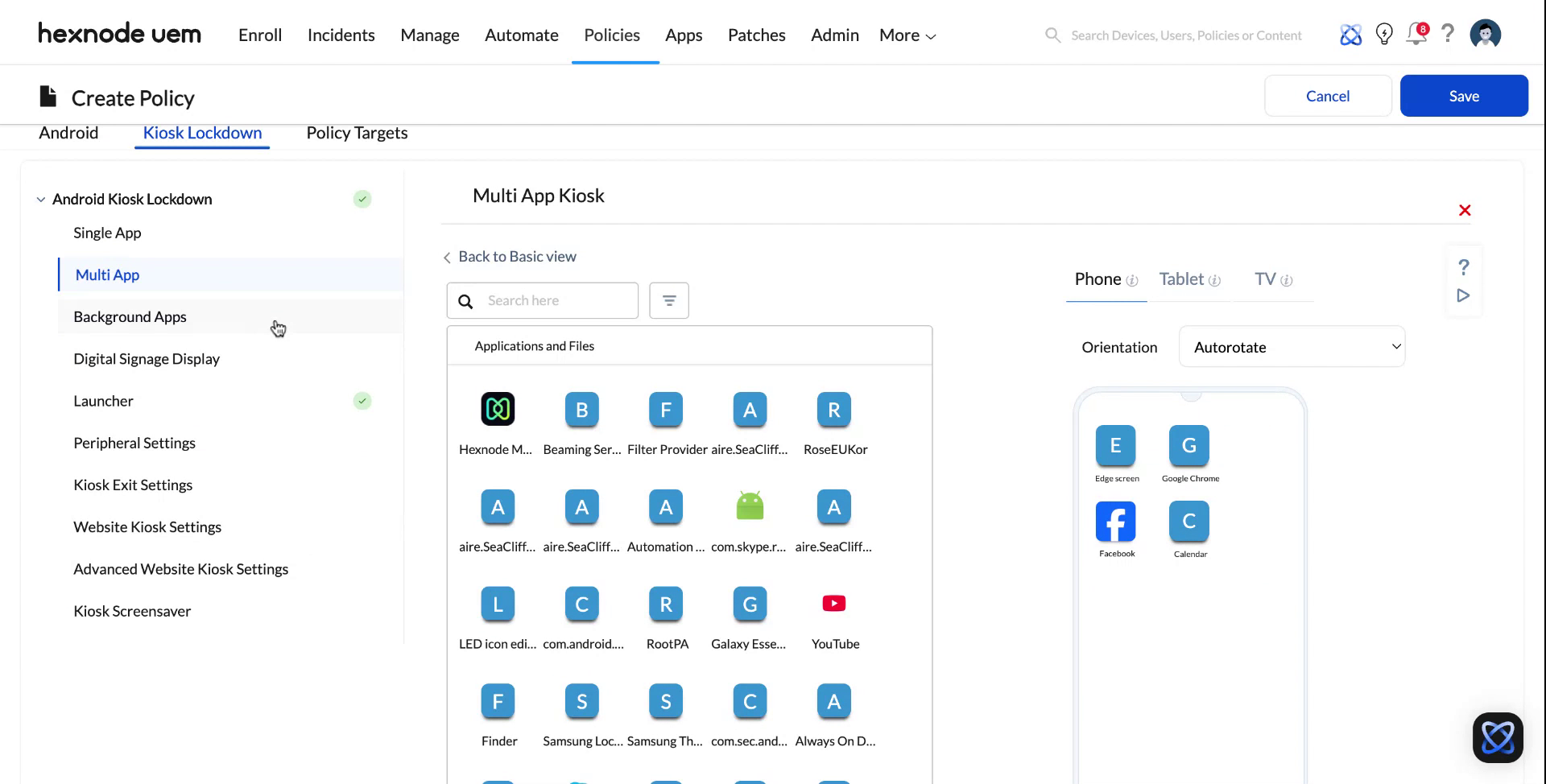Click the Calendar icon on the phone preview
Image resolution: width=1546 pixels, height=784 pixels.
point(1188,522)
